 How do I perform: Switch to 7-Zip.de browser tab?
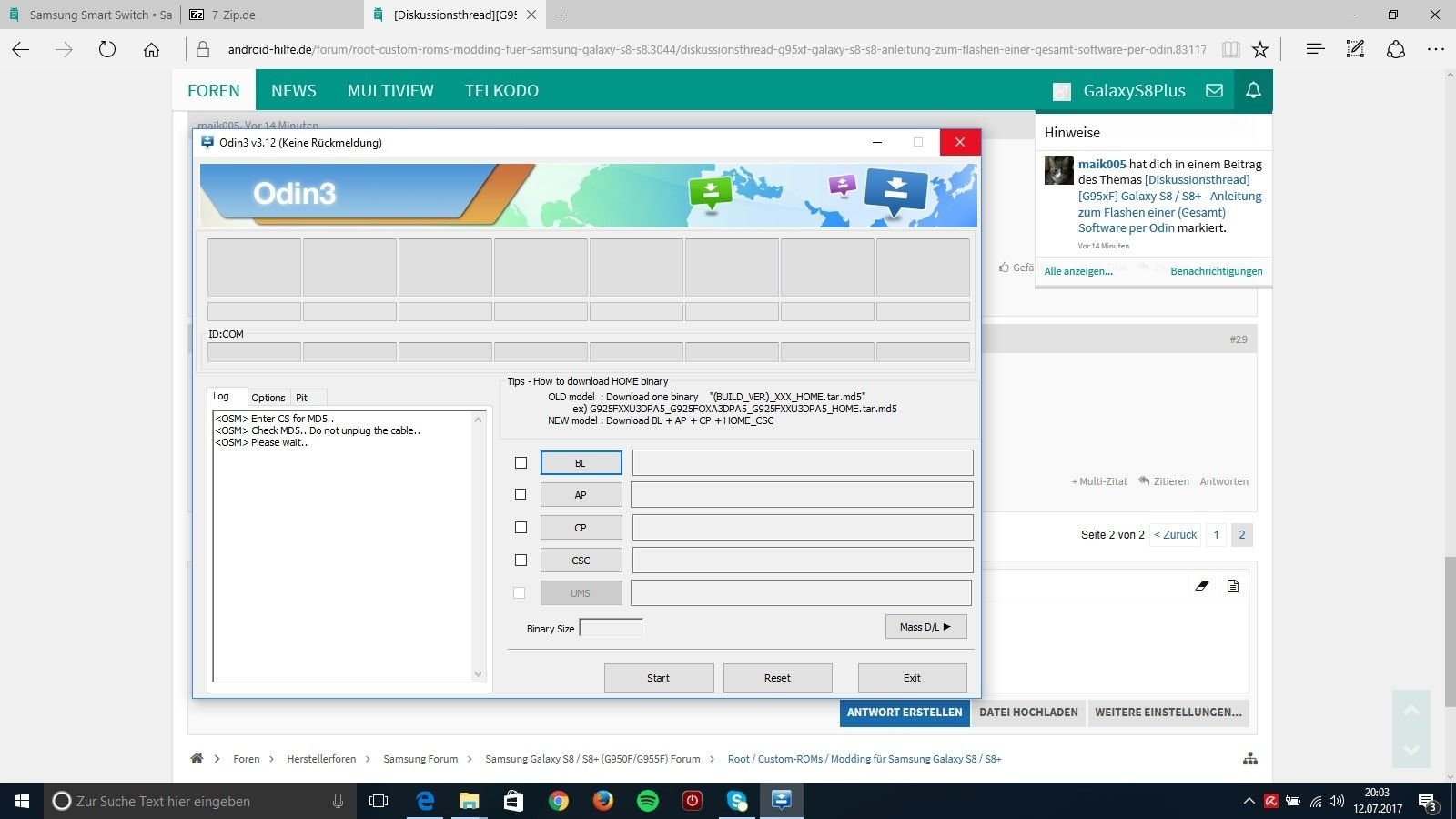271,15
